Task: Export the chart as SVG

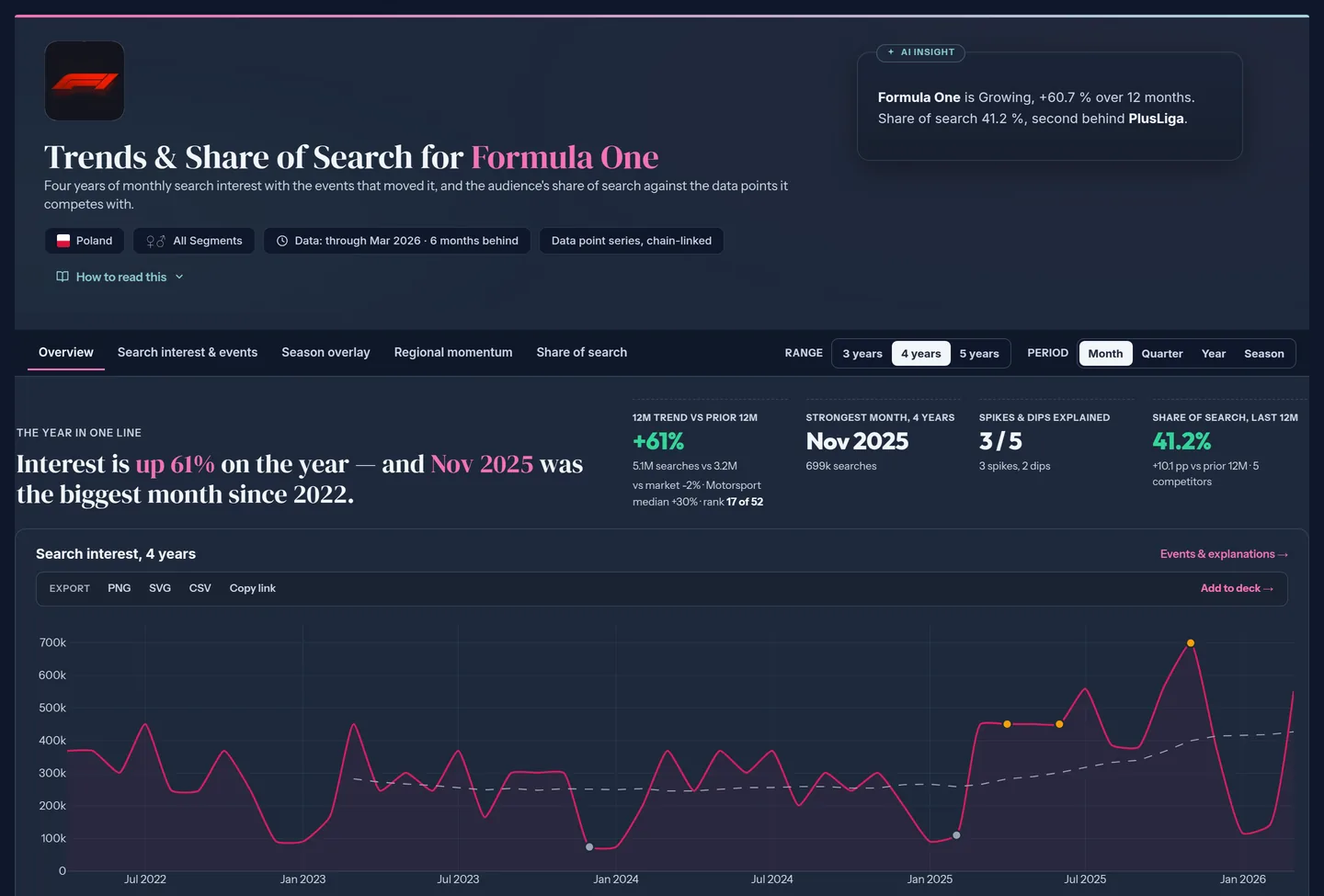Action: 160,588
